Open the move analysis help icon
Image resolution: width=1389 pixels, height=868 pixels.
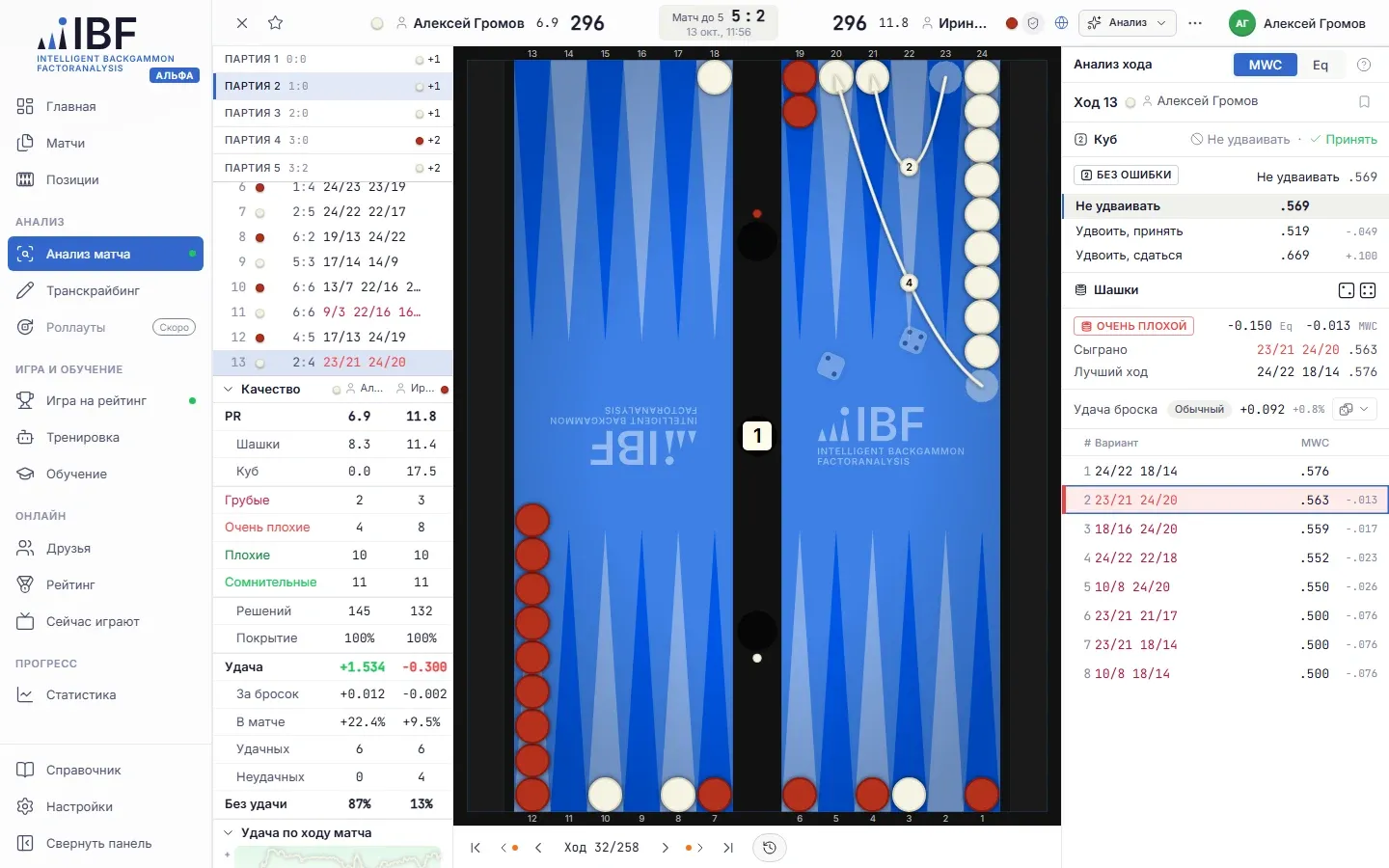click(1364, 65)
